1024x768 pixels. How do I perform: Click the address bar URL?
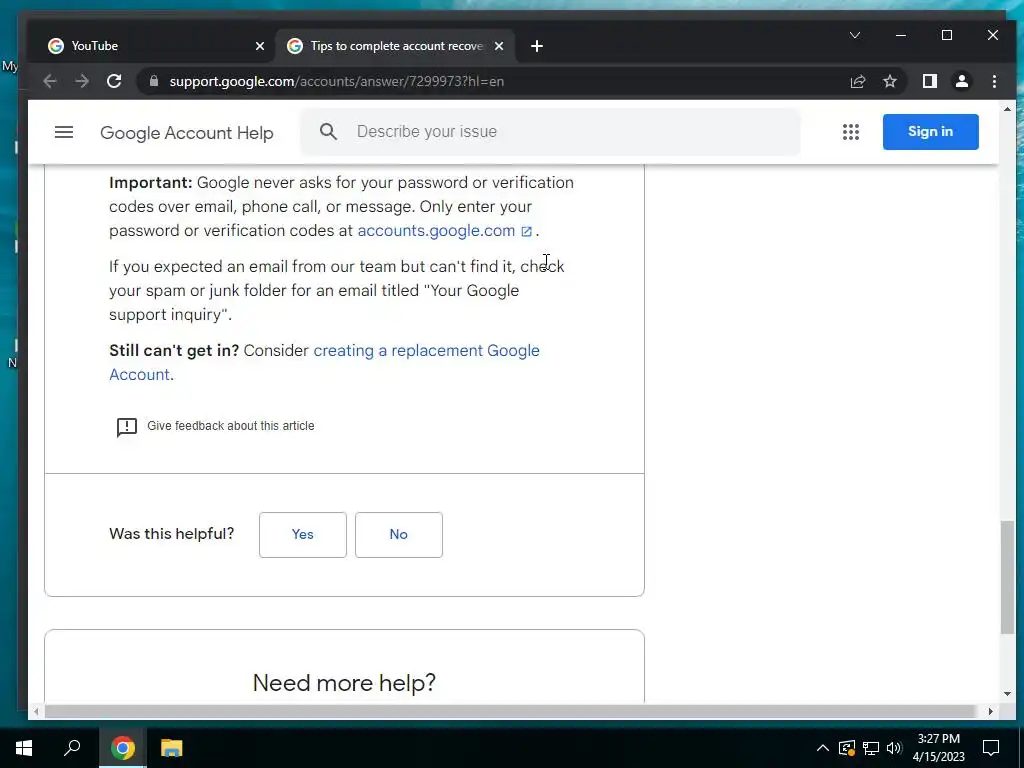(x=336, y=81)
